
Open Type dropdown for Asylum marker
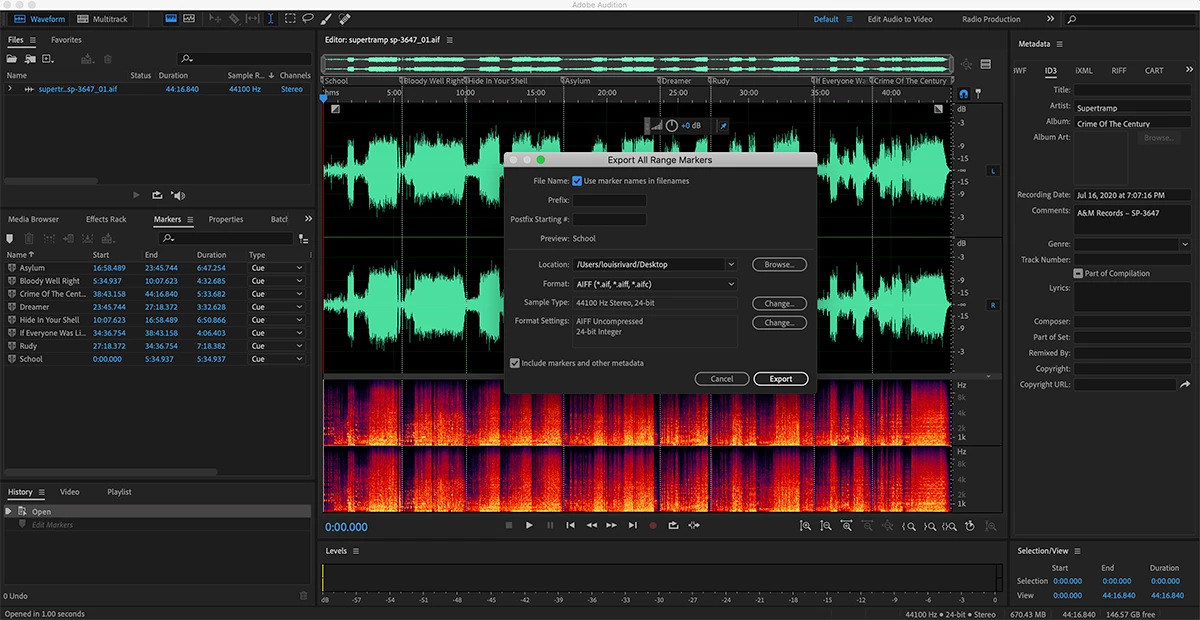[x=276, y=268]
